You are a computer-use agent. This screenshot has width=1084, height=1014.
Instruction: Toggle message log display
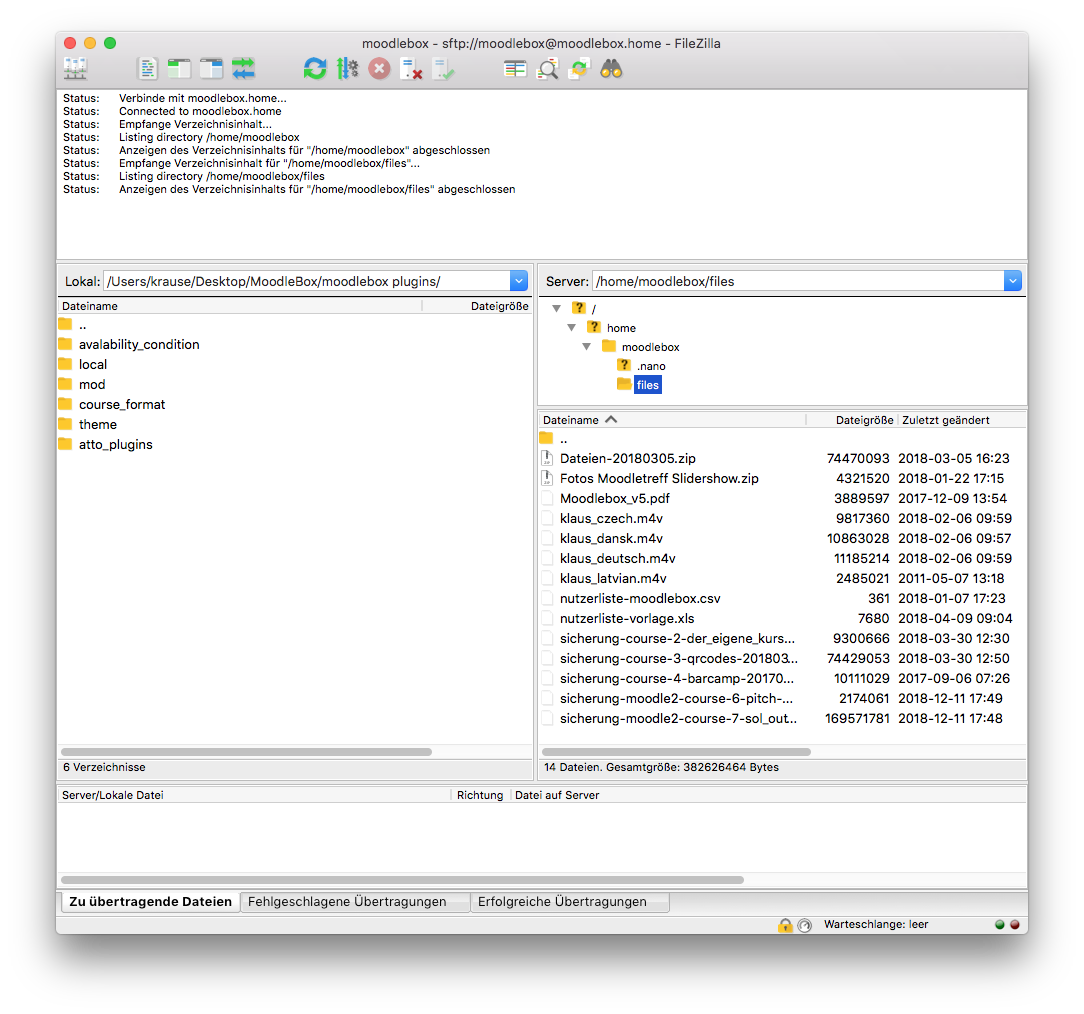147,69
